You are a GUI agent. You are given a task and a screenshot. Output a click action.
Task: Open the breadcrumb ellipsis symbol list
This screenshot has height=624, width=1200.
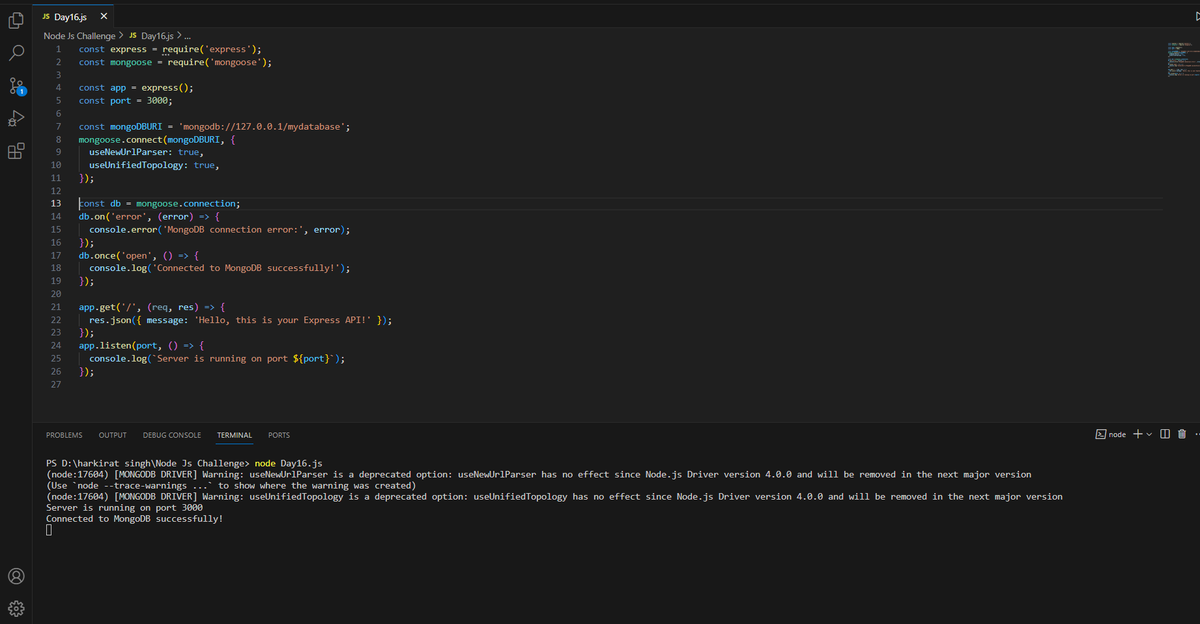point(188,35)
